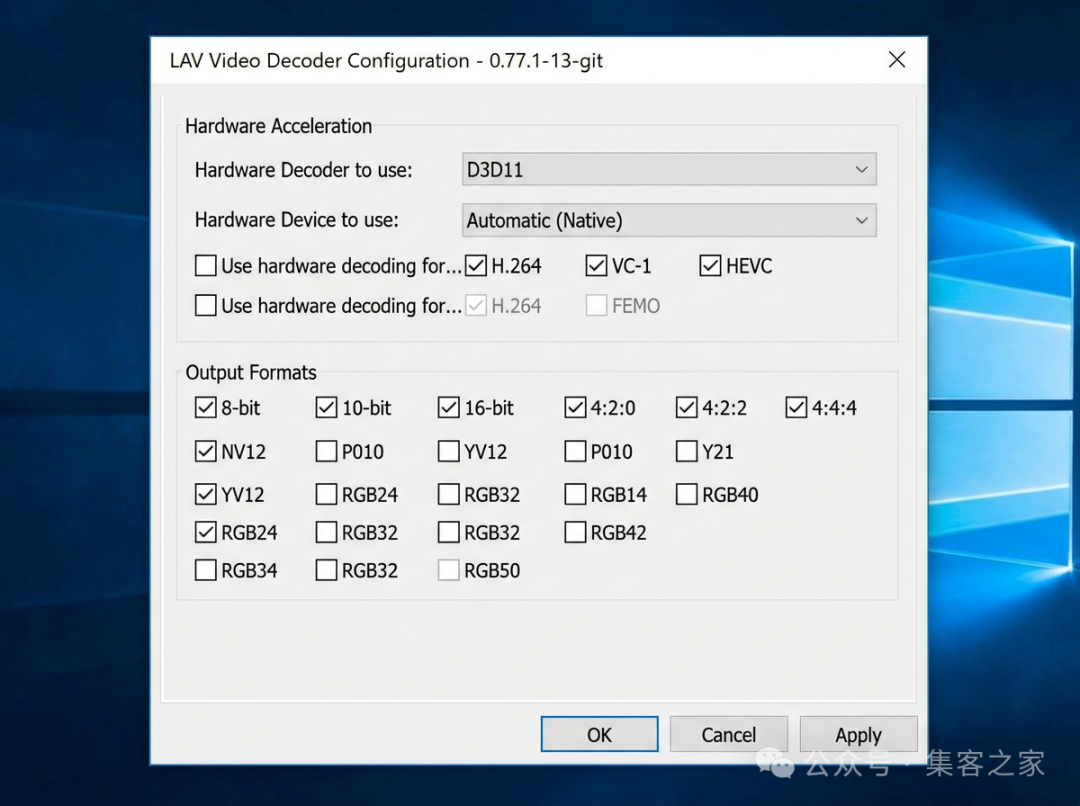Uncheck the VC-1 codec checkbox

(597, 266)
